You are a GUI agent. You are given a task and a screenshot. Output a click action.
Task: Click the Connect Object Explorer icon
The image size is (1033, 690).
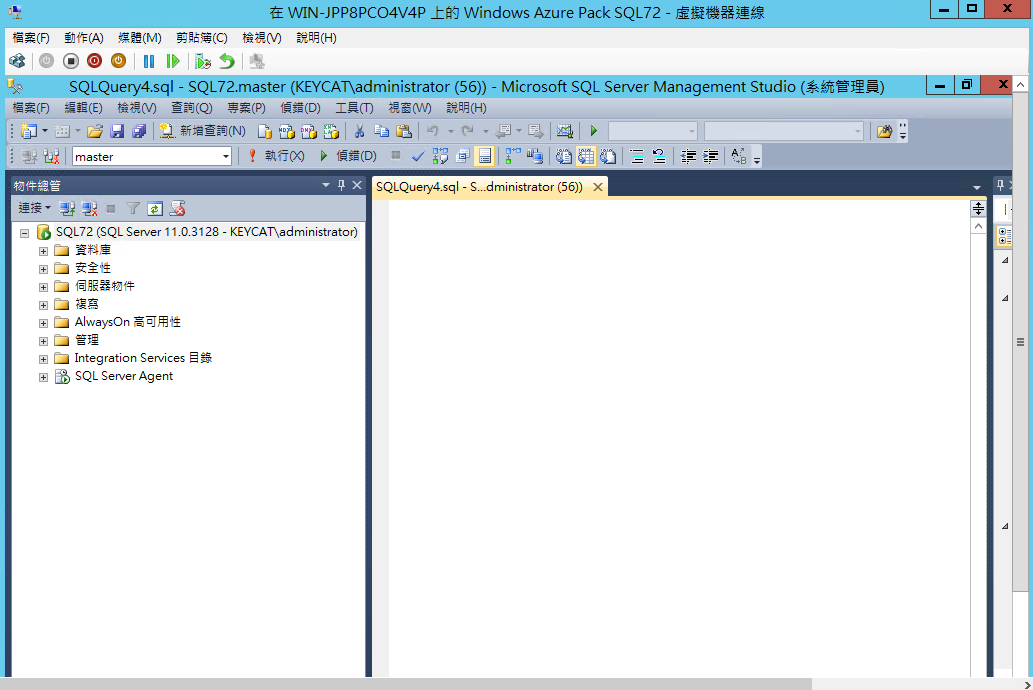coord(67,209)
